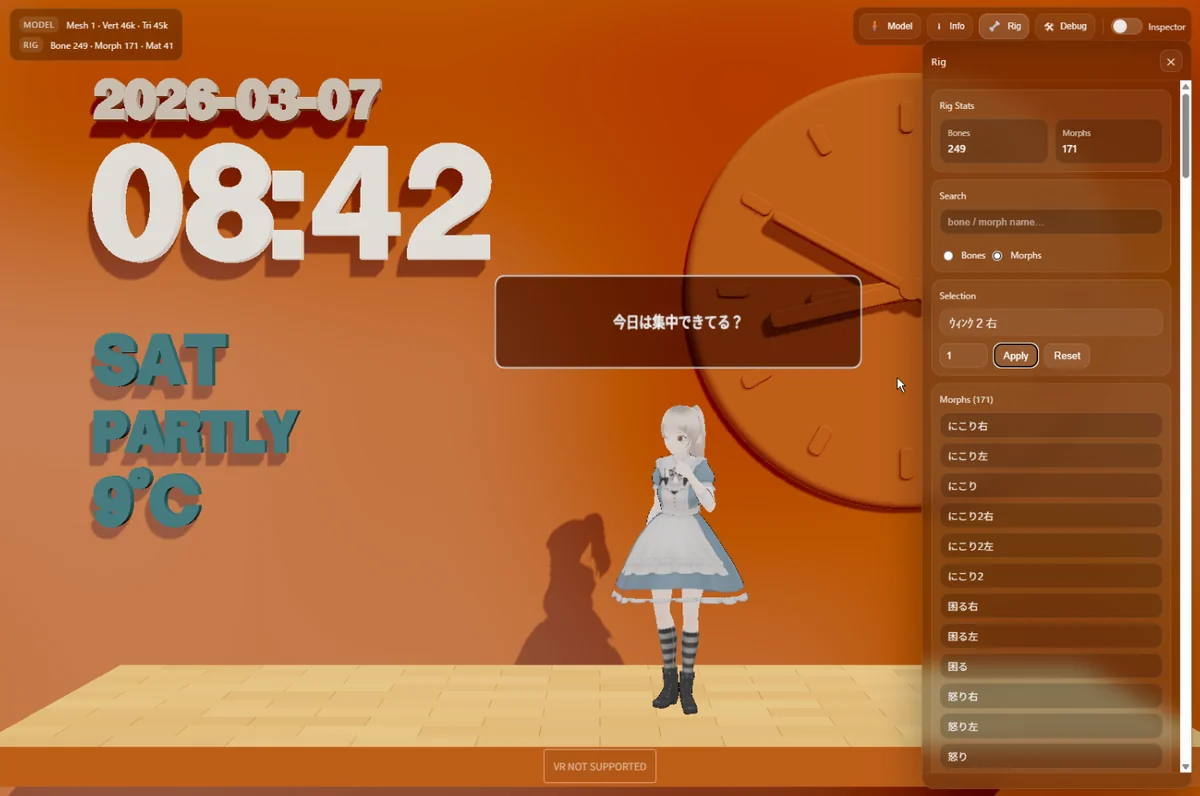This screenshot has height=796, width=1200.
Task: Select the にこり右 morph
Action: (x=1050, y=426)
